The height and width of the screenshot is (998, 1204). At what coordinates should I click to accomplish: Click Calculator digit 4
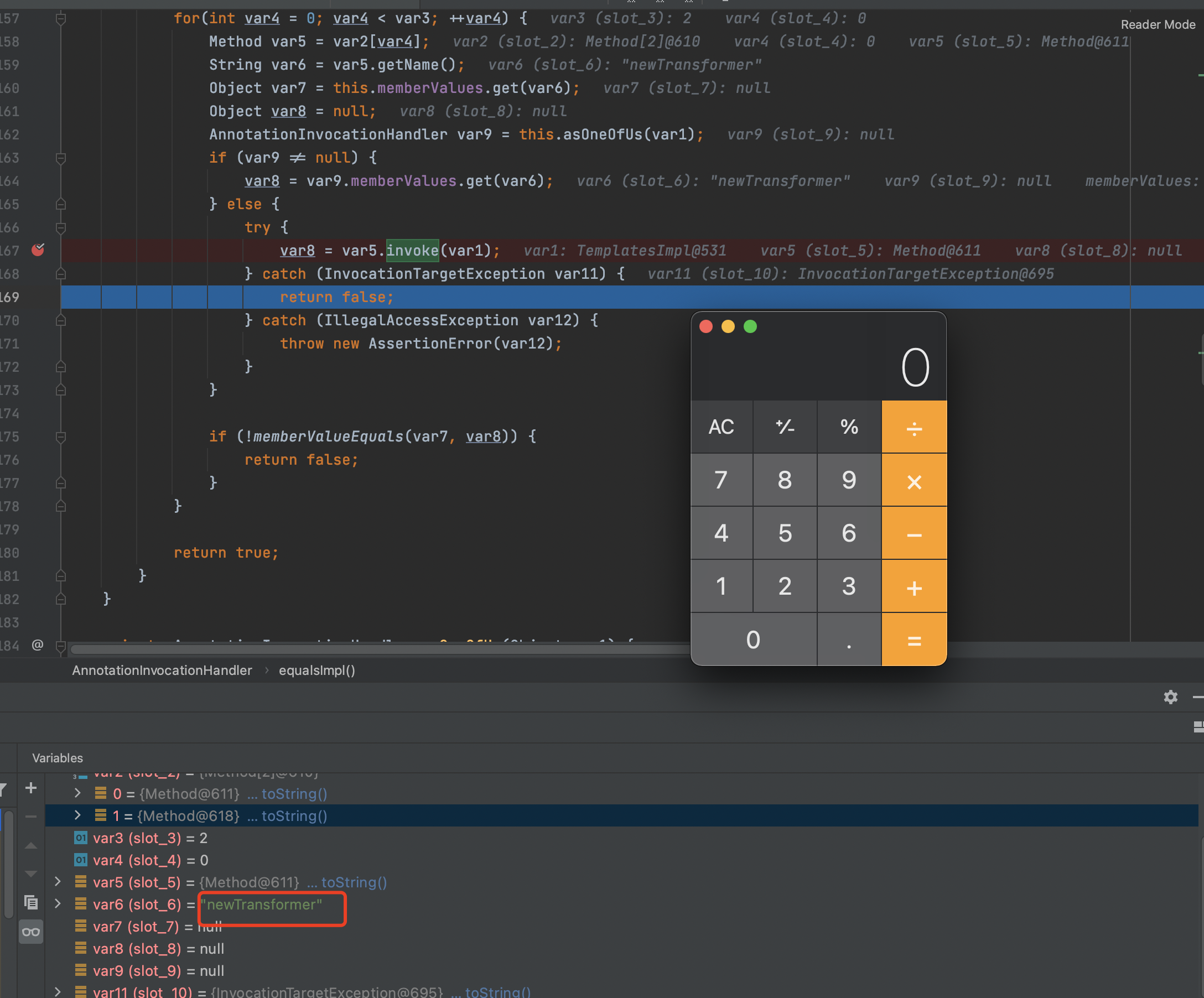pyautogui.click(x=722, y=534)
